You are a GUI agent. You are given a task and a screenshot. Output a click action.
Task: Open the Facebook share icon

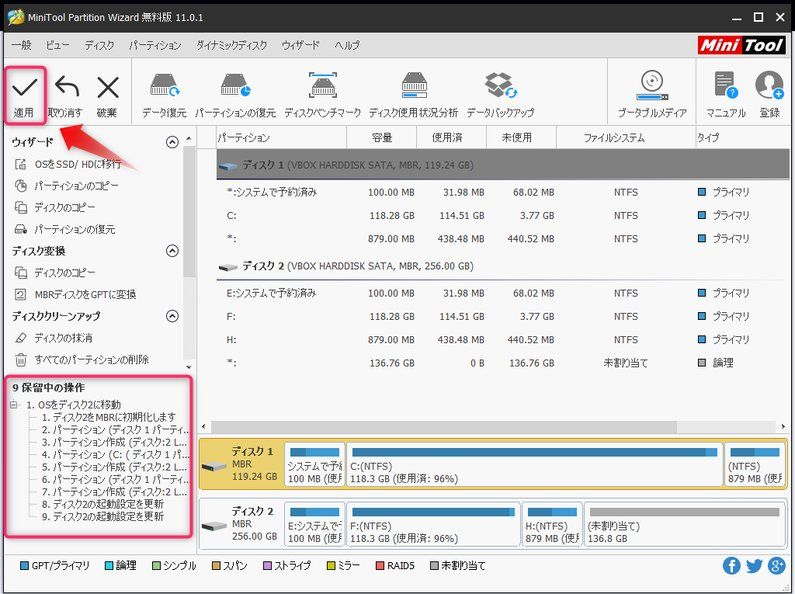tap(731, 566)
